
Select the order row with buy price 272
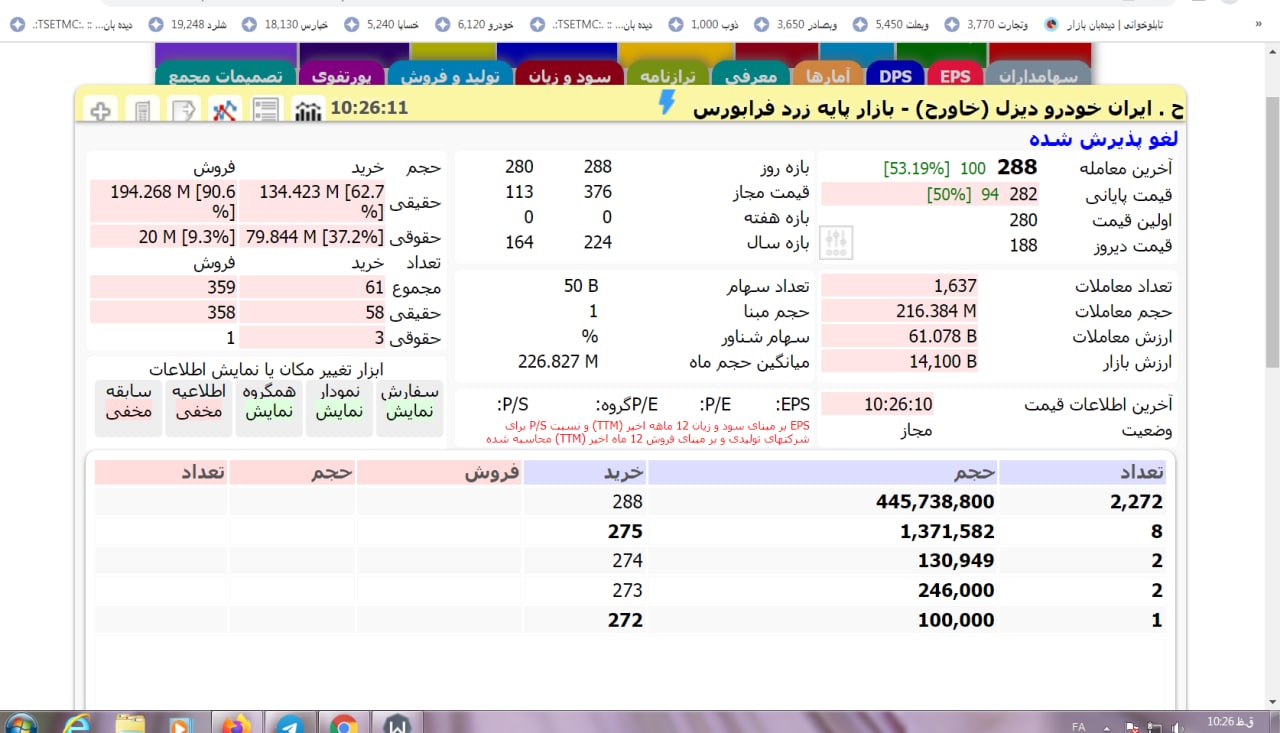[x=632, y=620]
